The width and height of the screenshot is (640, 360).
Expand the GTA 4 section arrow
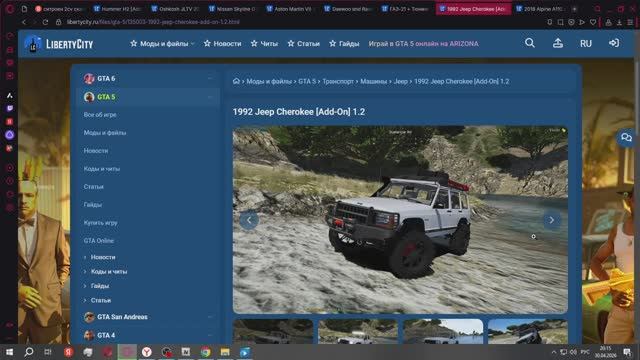pyautogui.click(x=210, y=335)
